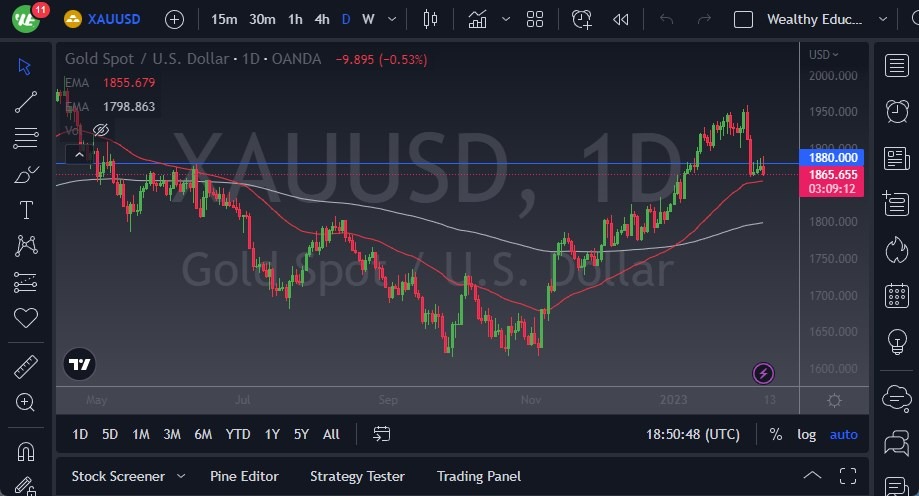919x496 pixels.
Task: Open the public chat cloud icon
Action: (897, 399)
